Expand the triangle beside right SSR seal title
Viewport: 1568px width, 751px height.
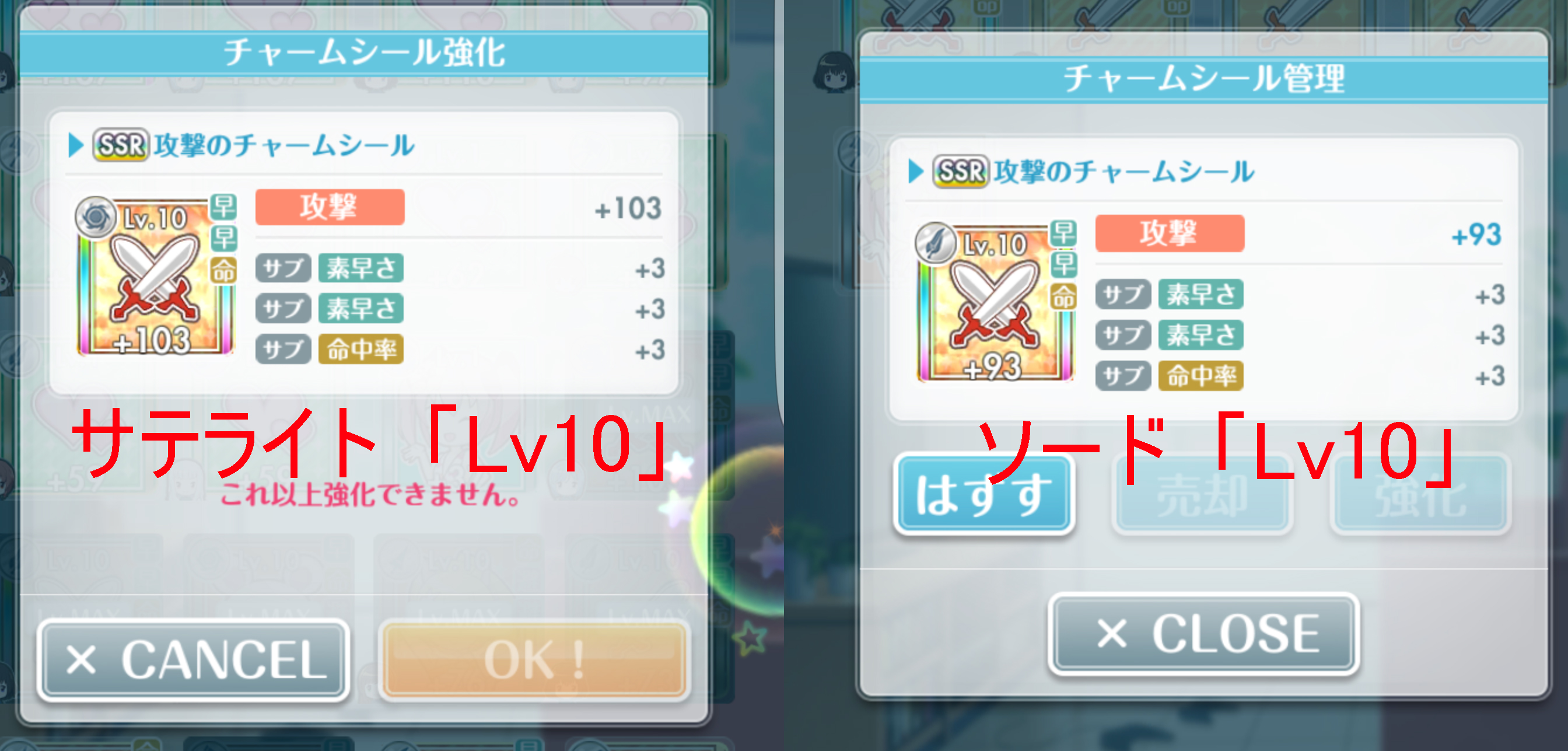[x=915, y=171]
